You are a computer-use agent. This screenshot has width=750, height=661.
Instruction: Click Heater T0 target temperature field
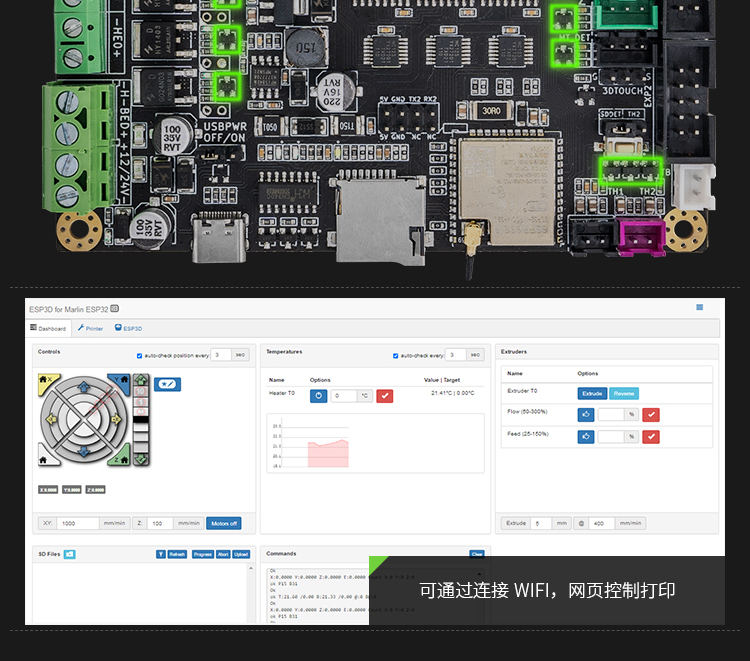[x=345, y=396]
